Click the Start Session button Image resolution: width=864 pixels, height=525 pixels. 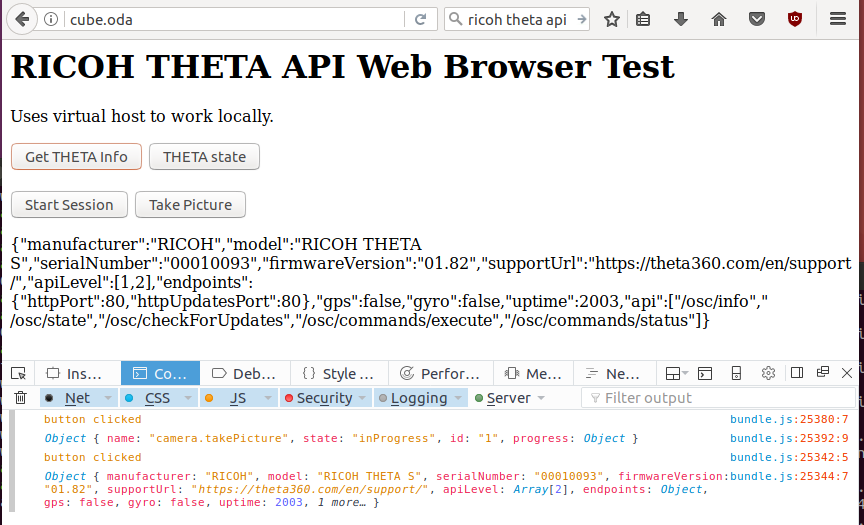pos(69,205)
